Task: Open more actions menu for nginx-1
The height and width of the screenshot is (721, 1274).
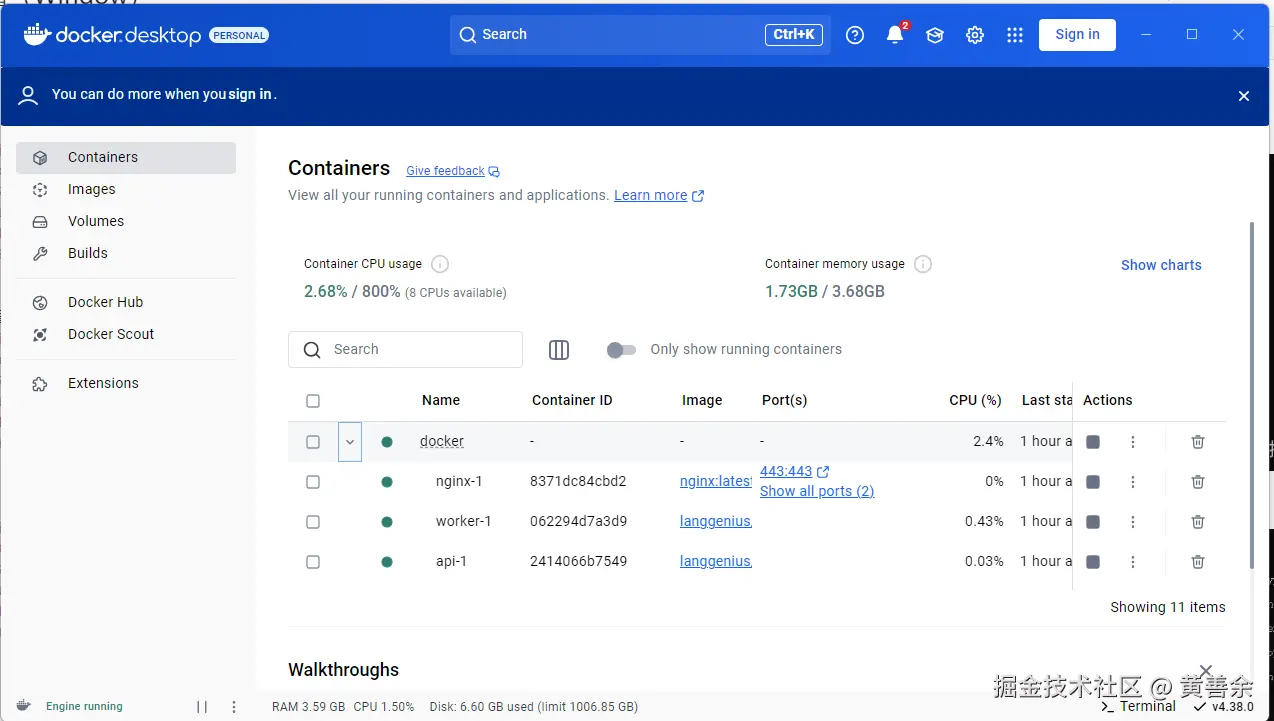Action: click(1133, 482)
